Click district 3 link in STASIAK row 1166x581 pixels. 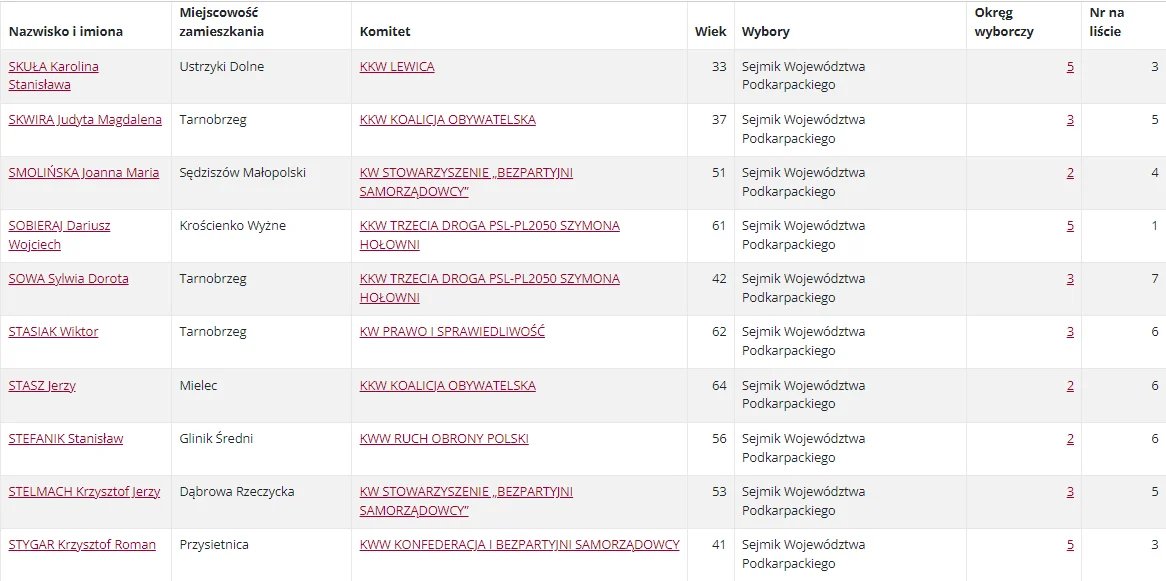tap(1070, 332)
